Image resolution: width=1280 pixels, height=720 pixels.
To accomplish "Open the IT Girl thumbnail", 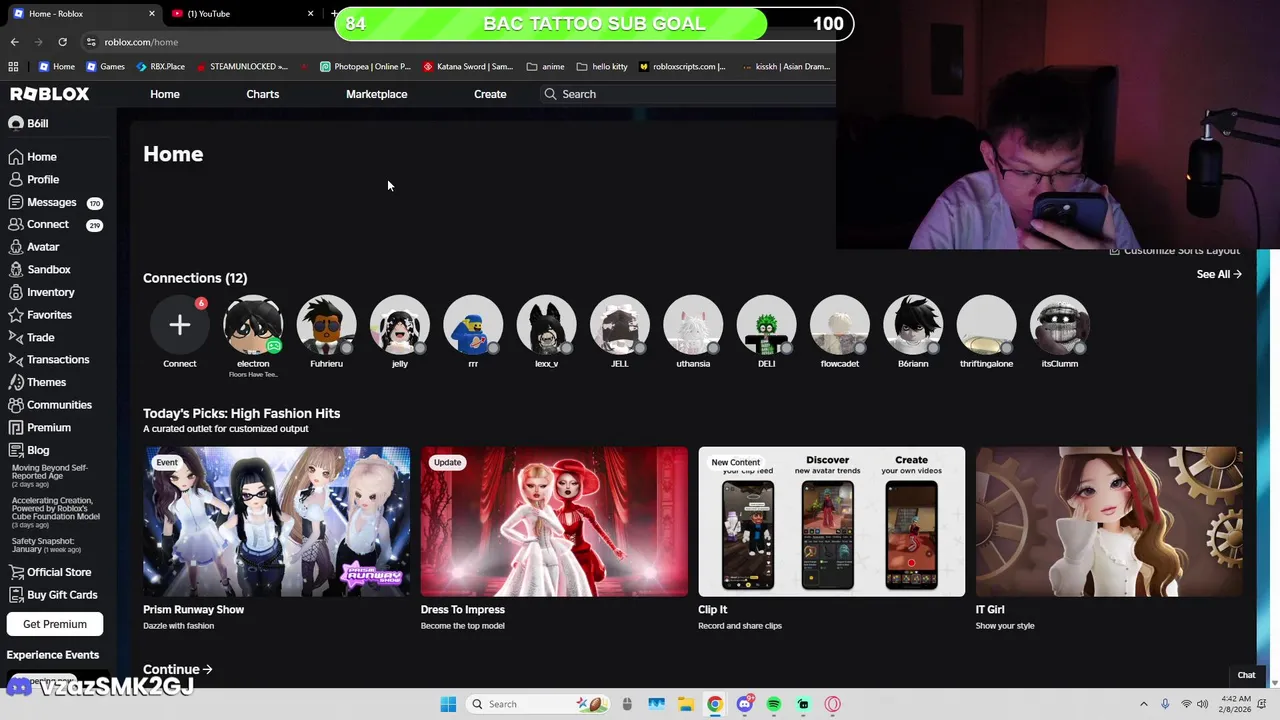I will tap(1109, 522).
